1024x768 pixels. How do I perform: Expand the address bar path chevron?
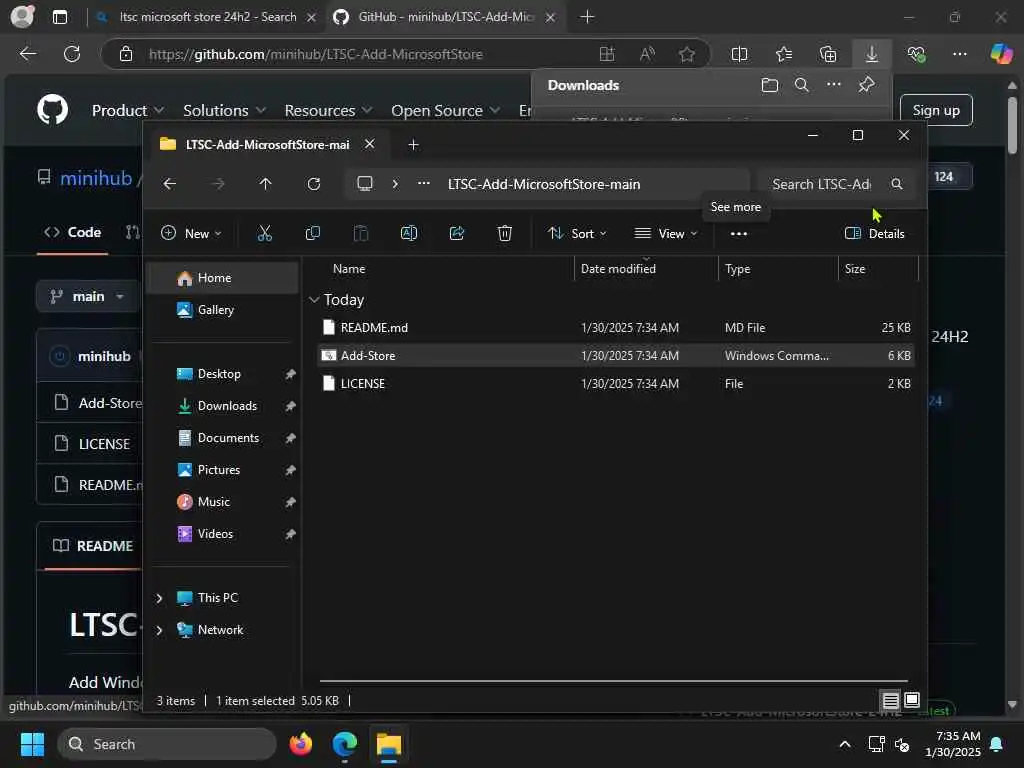(395, 184)
